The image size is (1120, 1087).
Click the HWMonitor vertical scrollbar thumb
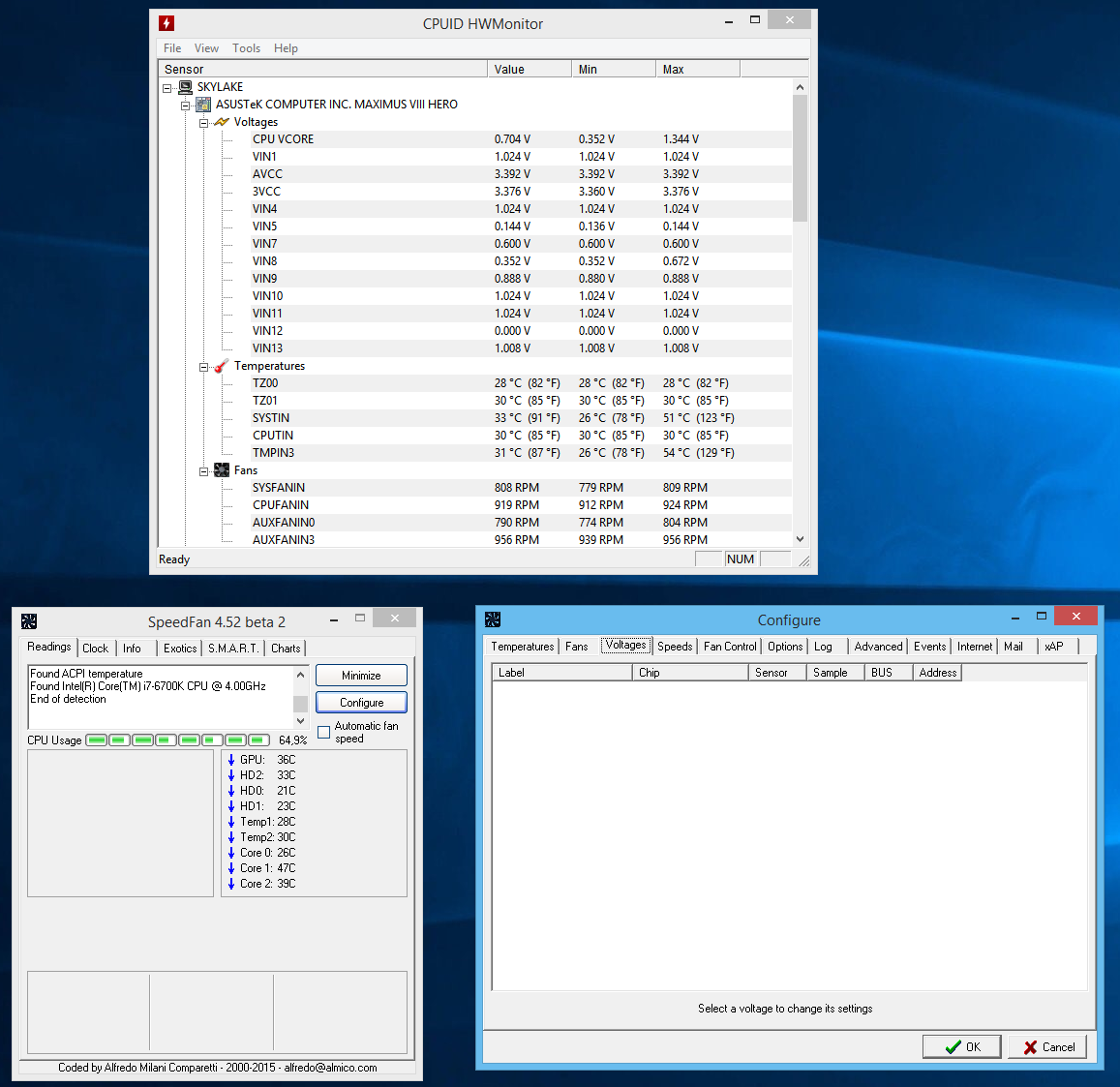pos(800,159)
